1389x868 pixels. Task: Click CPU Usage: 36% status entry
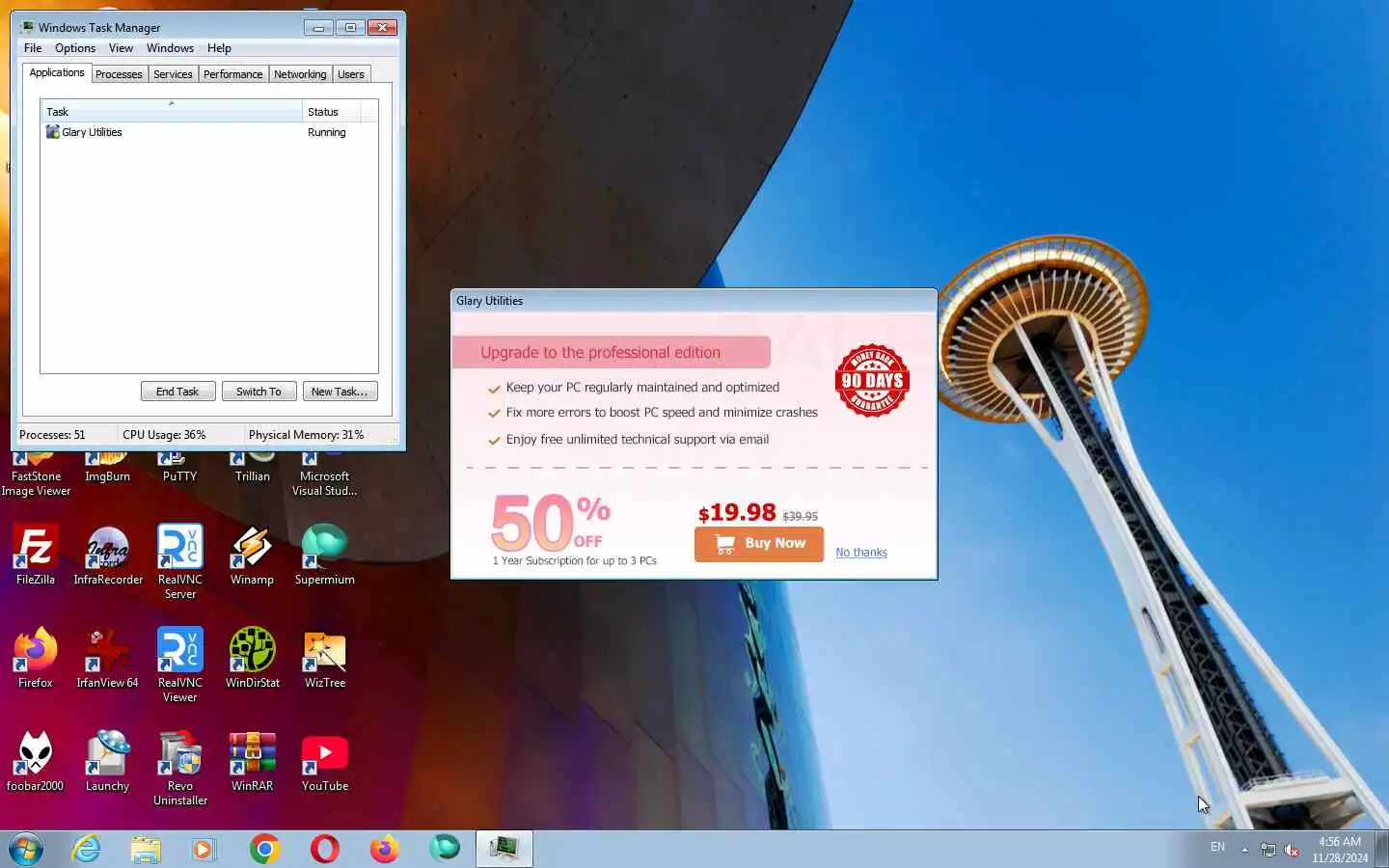(x=164, y=435)
